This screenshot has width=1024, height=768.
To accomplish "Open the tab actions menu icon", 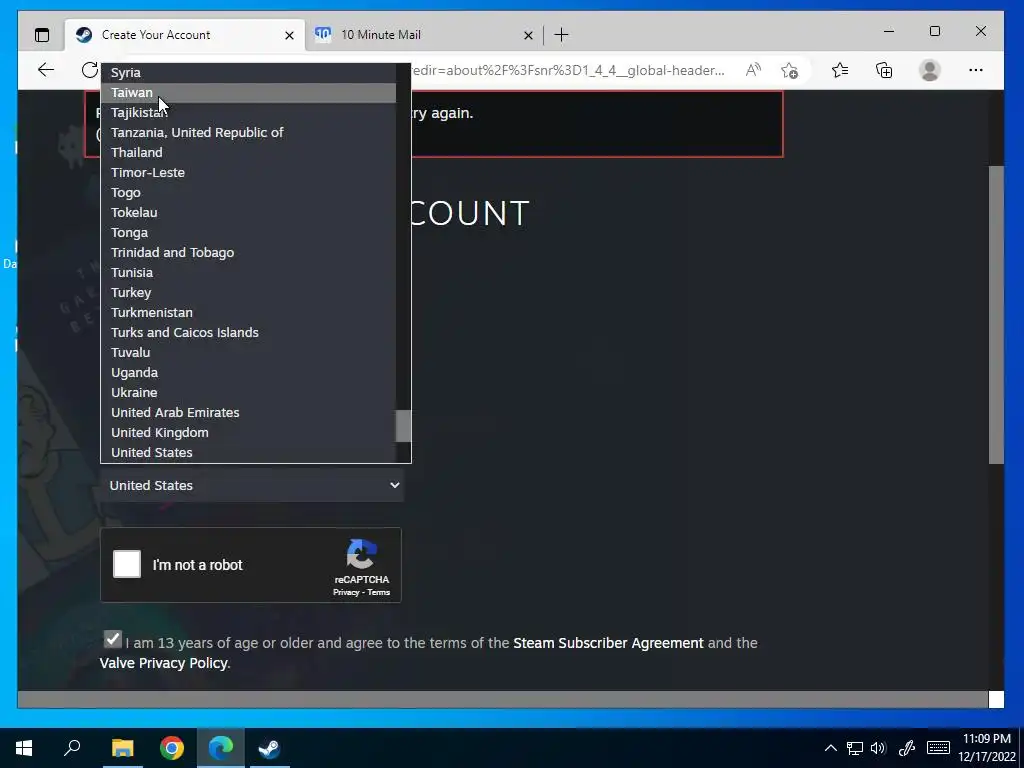I will (42, 35).
